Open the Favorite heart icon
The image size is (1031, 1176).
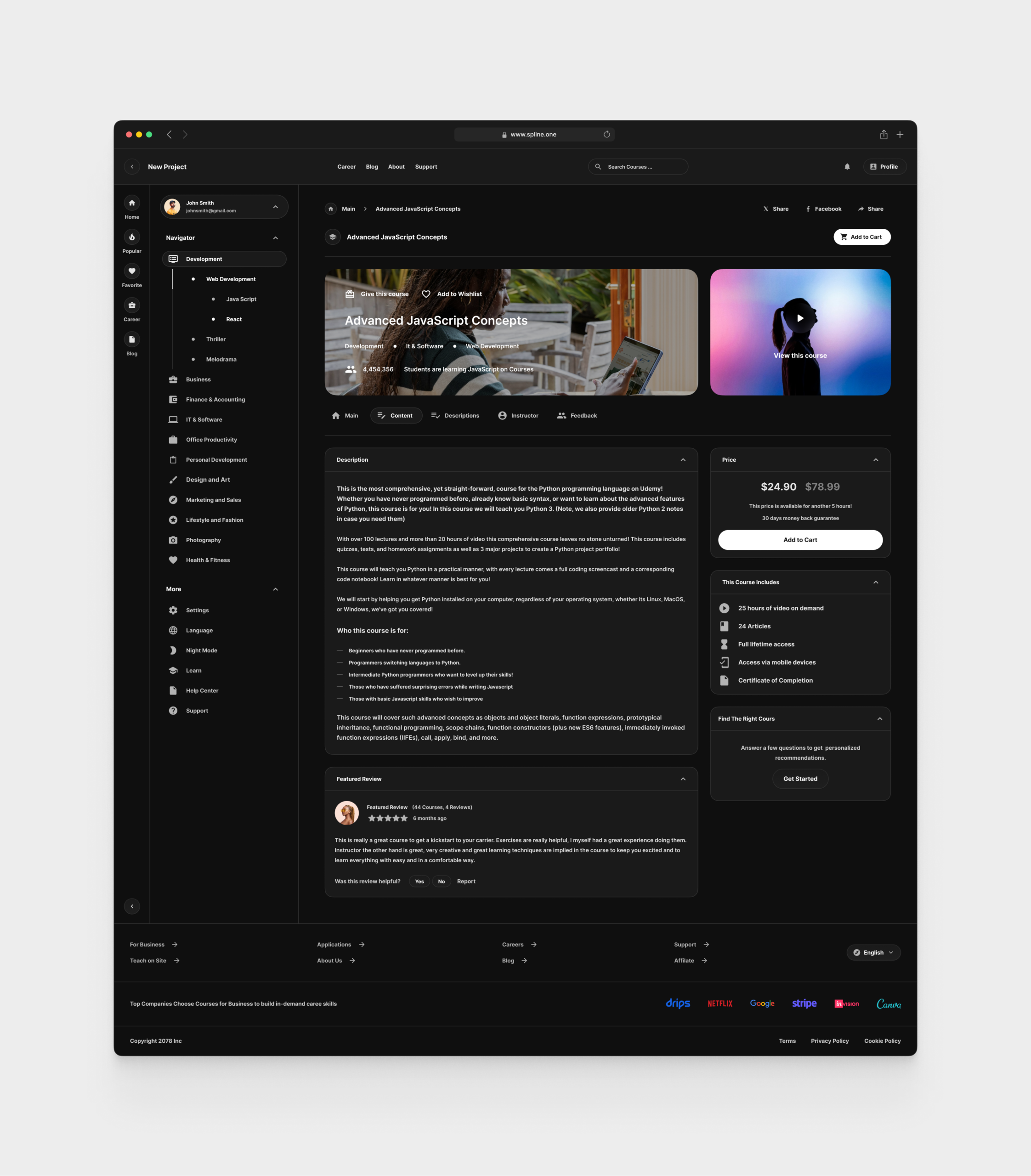[x=132, y=271]
